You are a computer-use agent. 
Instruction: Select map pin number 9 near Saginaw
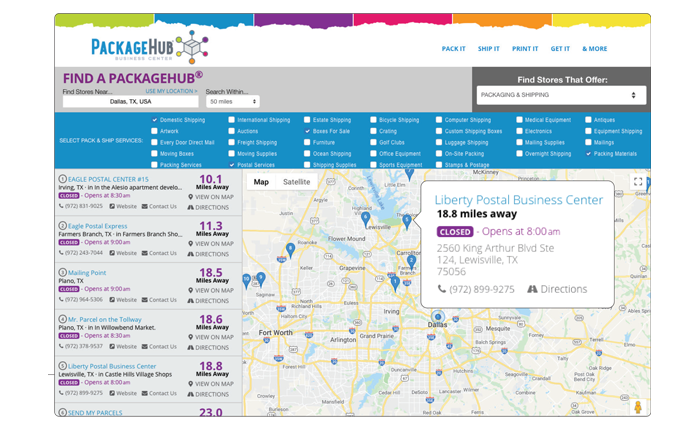pos(261,280)
